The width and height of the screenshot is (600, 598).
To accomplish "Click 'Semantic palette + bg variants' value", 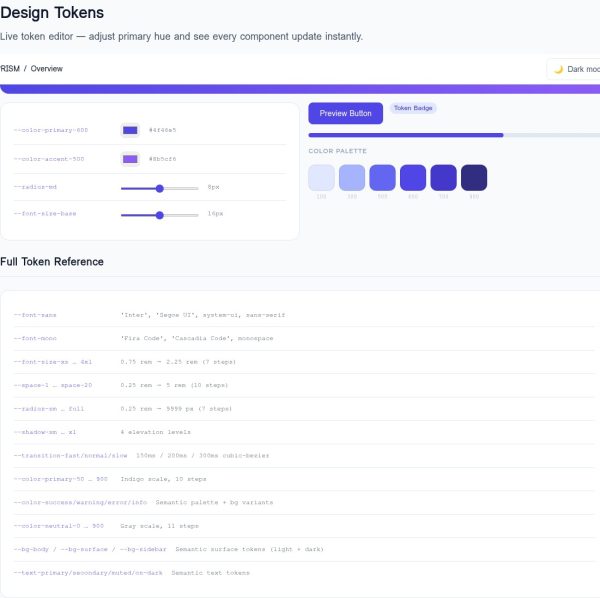I will point(214,502).
